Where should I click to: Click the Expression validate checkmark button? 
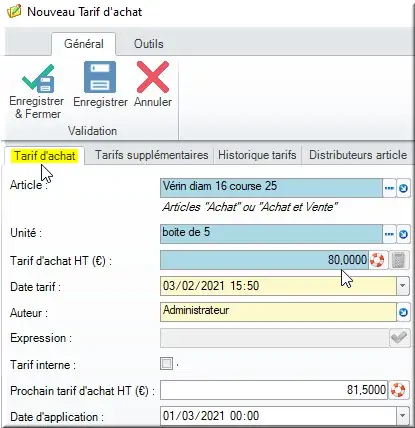click(x=399, y=338)
